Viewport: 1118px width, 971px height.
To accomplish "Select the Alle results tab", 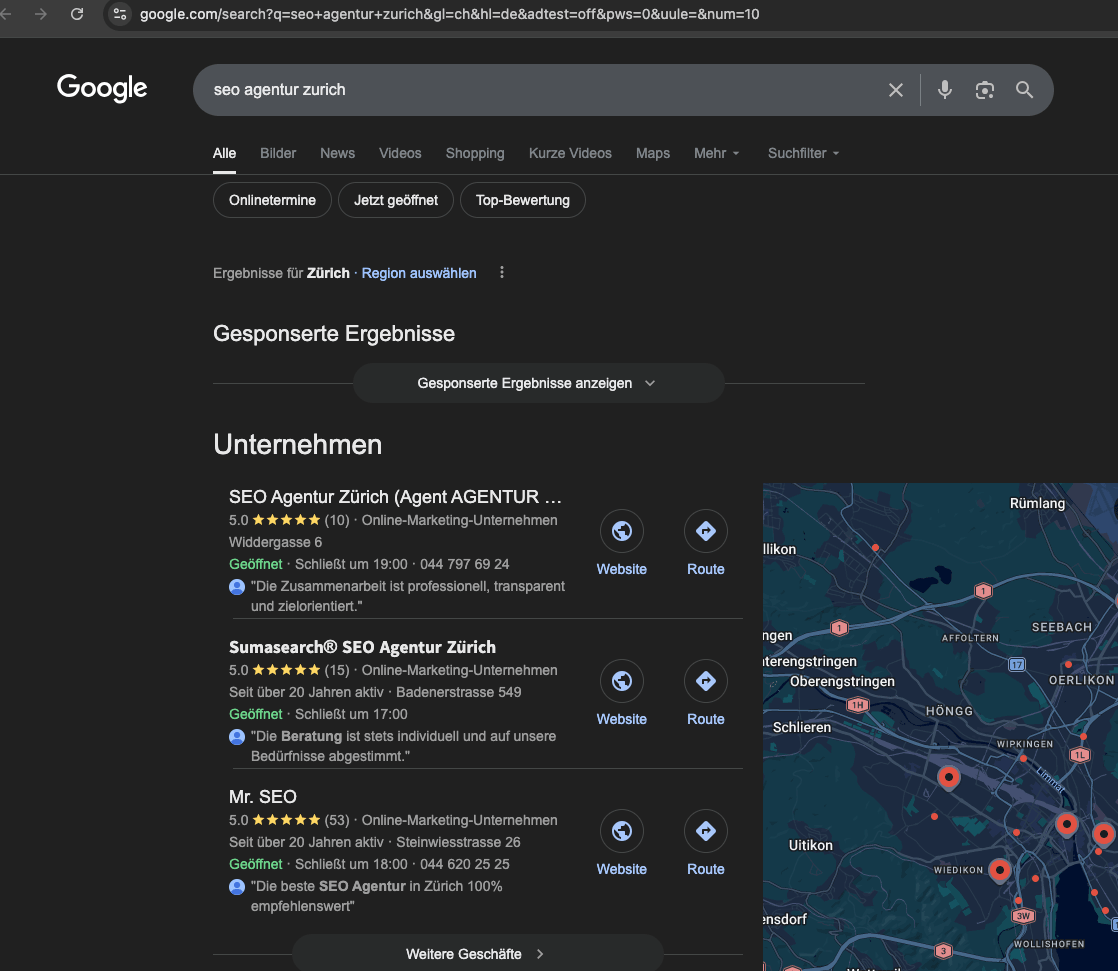I will click(x=225, y=153).
